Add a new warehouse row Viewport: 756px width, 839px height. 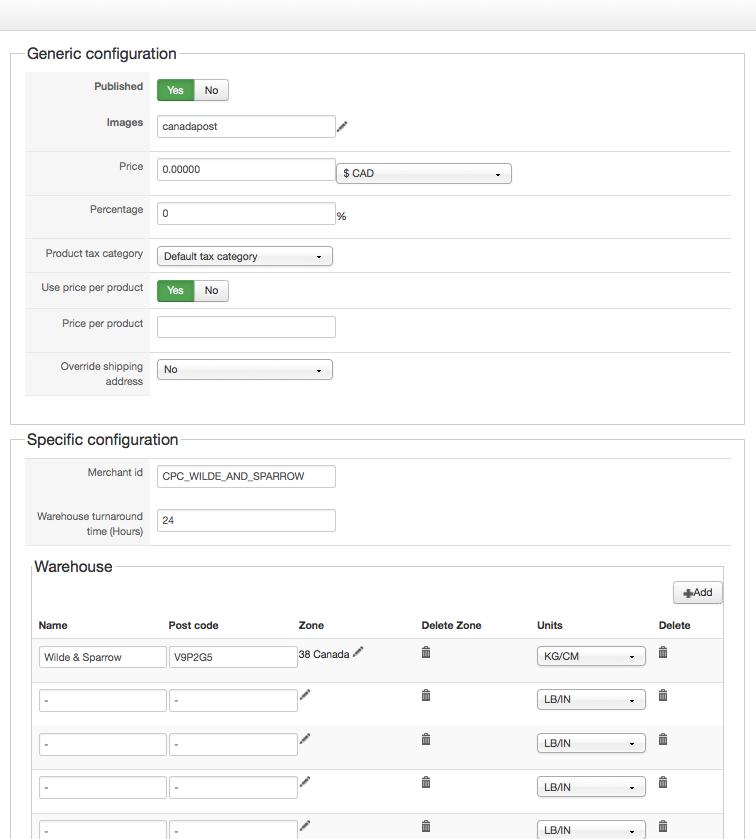click(x=698, y=592)
